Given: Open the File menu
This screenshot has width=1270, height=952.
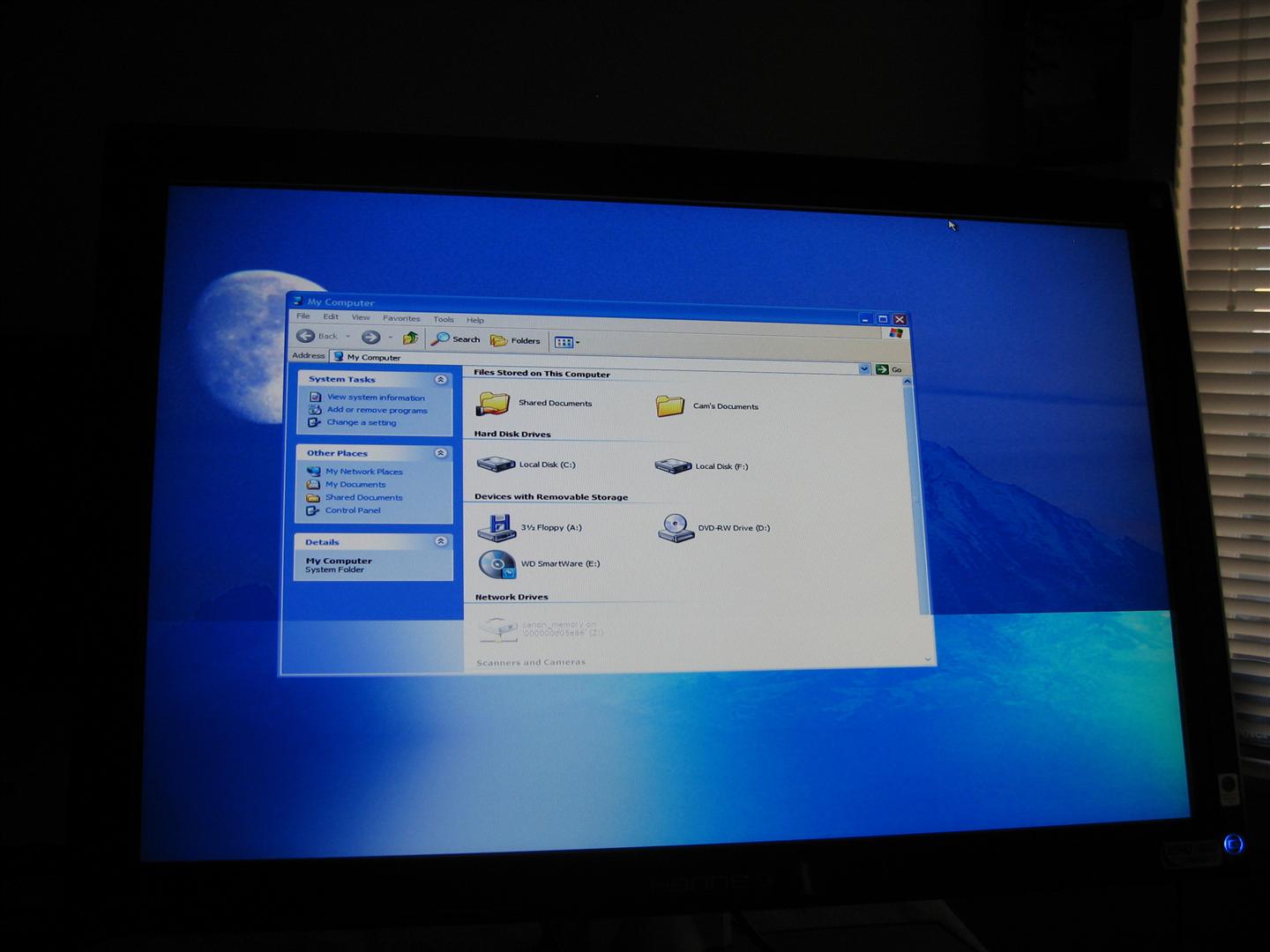Looking at the screenshot, I should click(303, 316).
